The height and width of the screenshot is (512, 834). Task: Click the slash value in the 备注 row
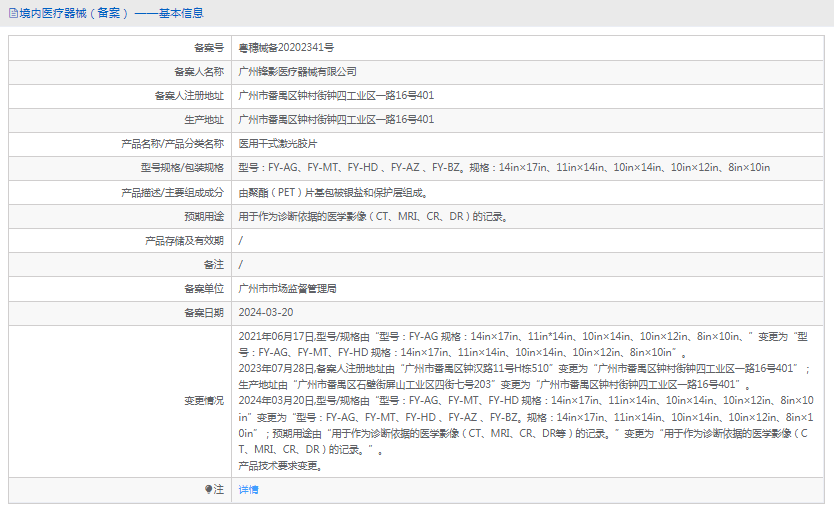pos(240,265)
